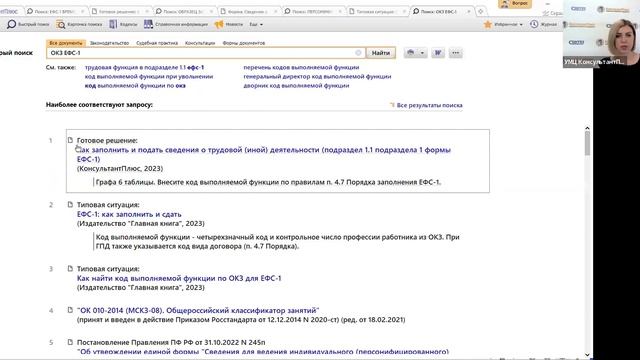
Task: Select the Все документы tab
Action: [65, 43]
